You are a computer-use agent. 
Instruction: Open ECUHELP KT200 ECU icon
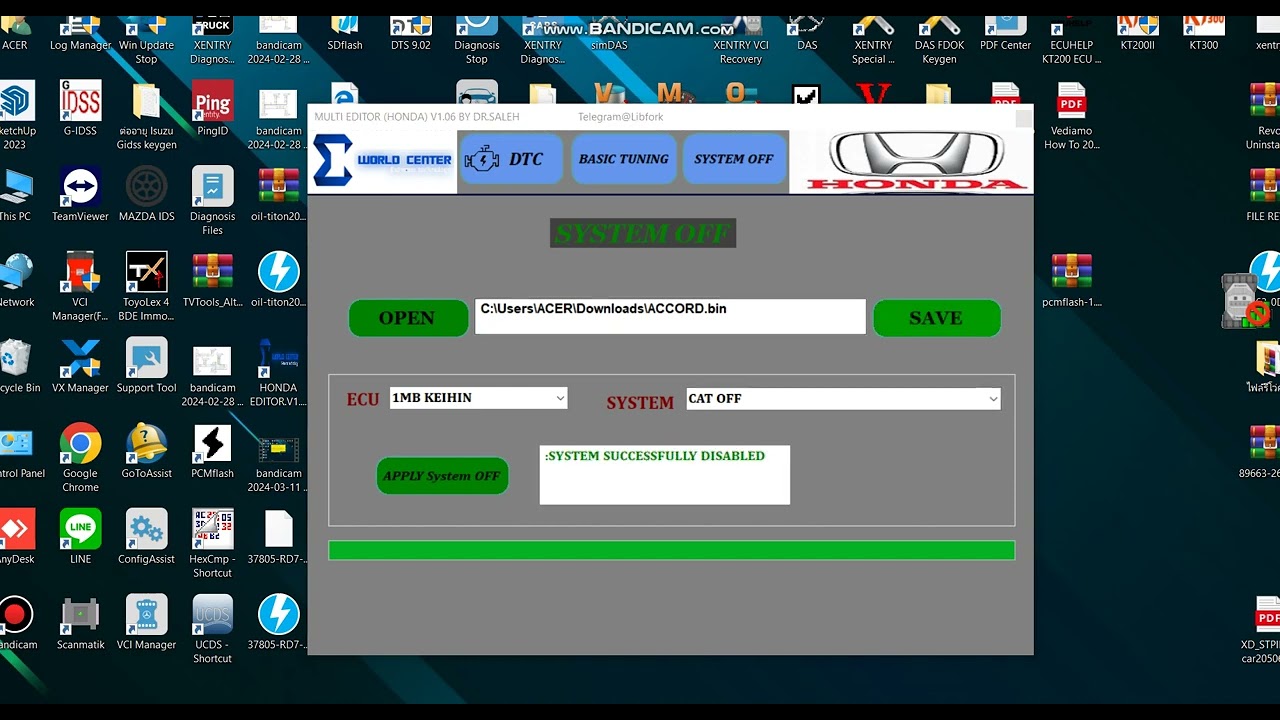tap(1071, 38)
